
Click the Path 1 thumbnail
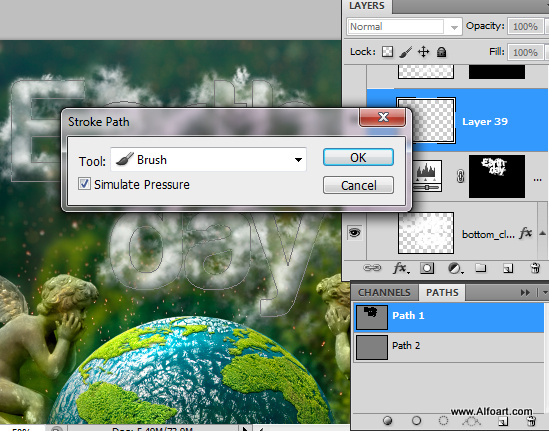coord(371,317)
